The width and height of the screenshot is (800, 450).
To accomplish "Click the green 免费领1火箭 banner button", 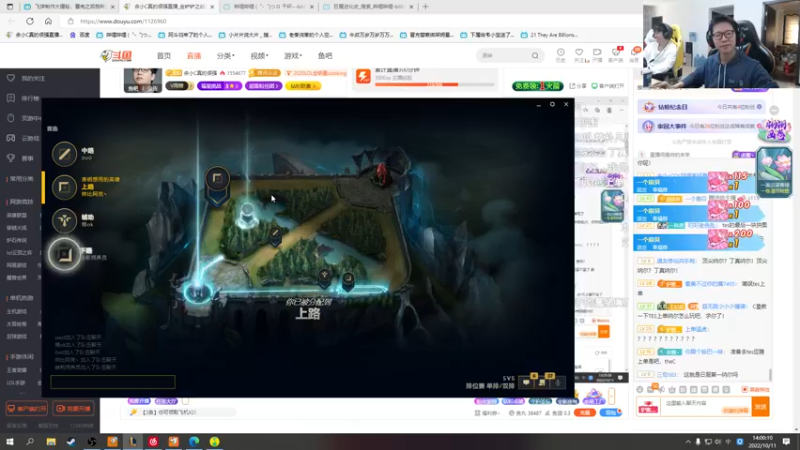I will point(538,86).
